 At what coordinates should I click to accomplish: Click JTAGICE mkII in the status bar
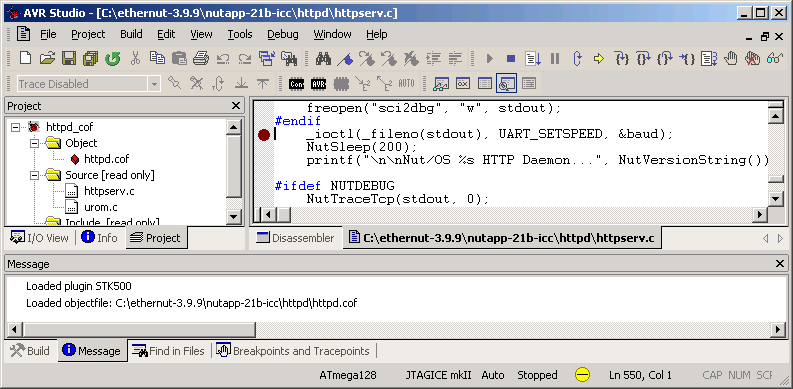coord(438,375)
